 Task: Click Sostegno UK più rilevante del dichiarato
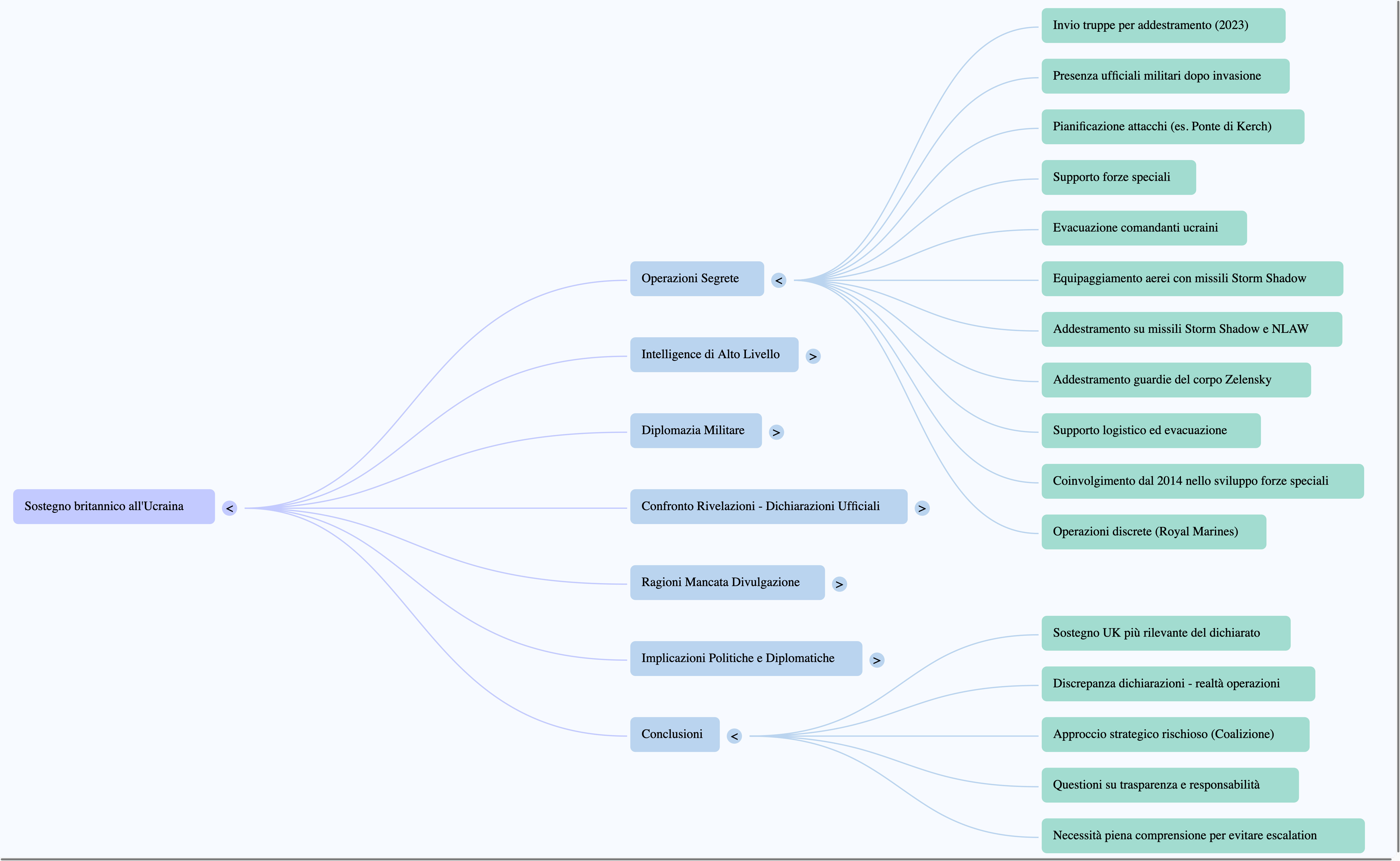pyautogui.click(x=1166, y=633)
